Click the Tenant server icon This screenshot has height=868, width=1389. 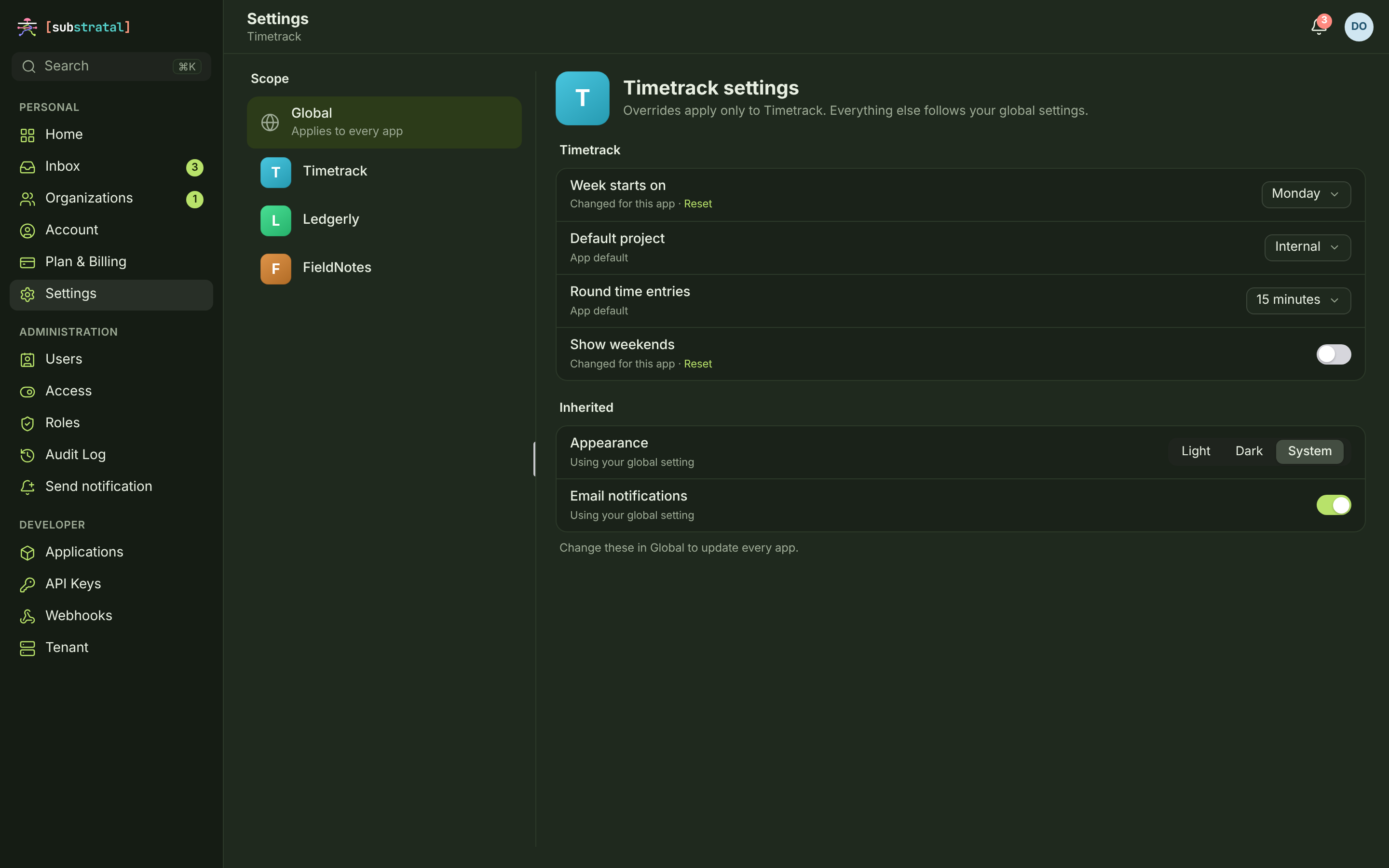pos(27,648)
